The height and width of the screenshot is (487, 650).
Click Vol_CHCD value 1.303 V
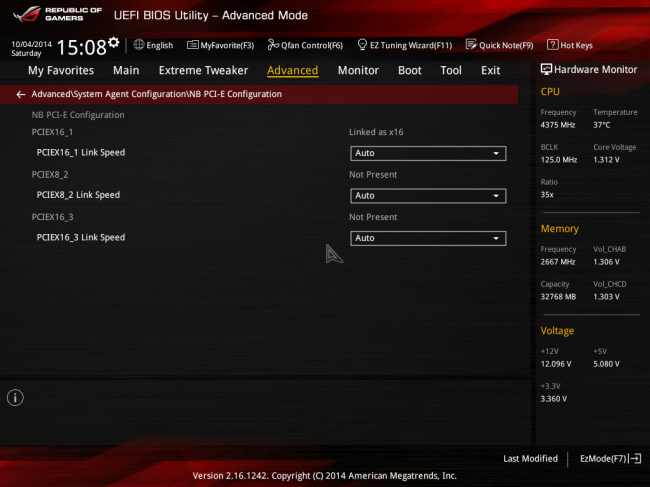(606, 297)
